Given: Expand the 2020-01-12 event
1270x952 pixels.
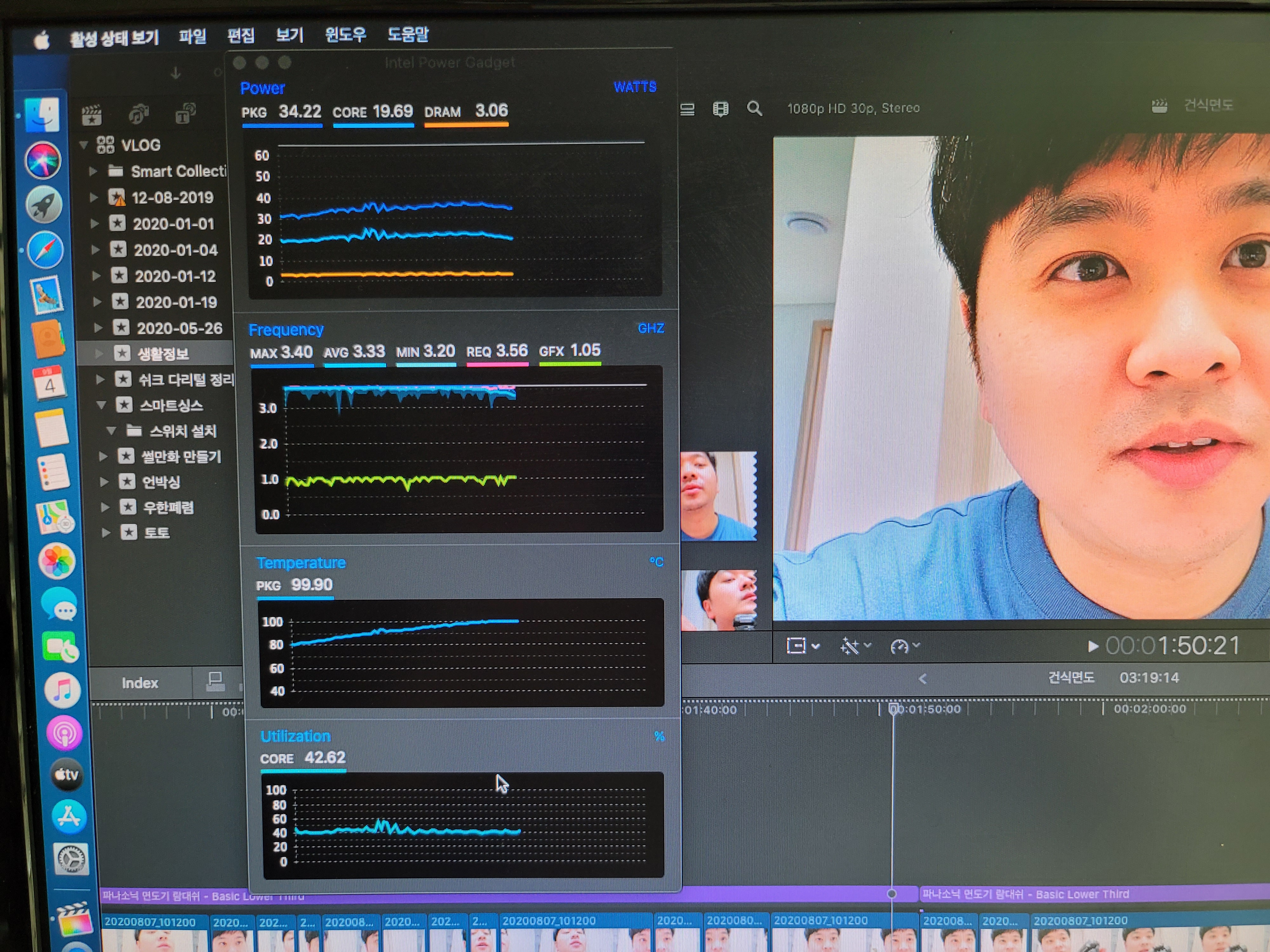Looking at the screenshot, I should (x=97, y=276).
